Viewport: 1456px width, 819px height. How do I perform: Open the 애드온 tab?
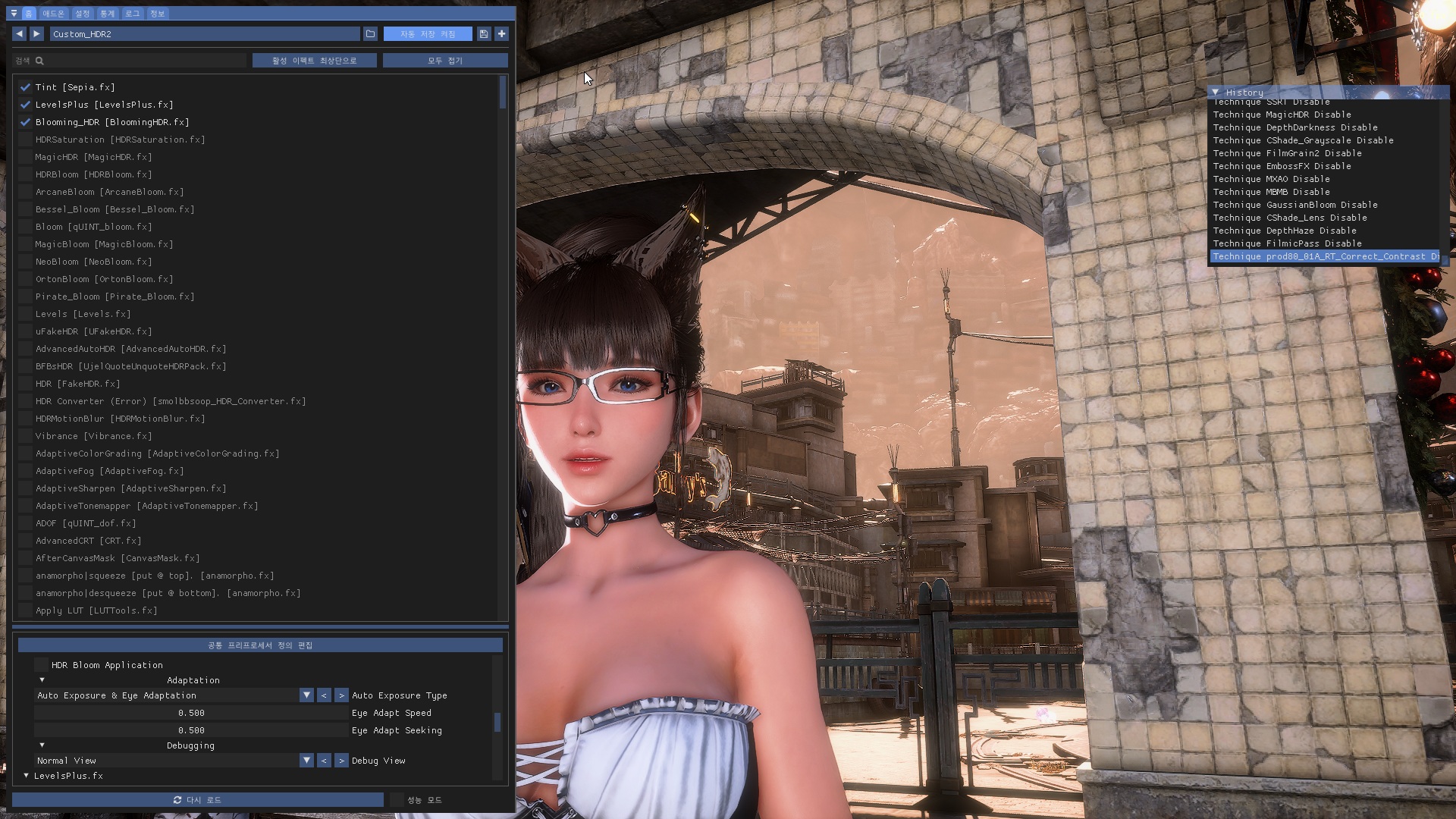(53, 13)
